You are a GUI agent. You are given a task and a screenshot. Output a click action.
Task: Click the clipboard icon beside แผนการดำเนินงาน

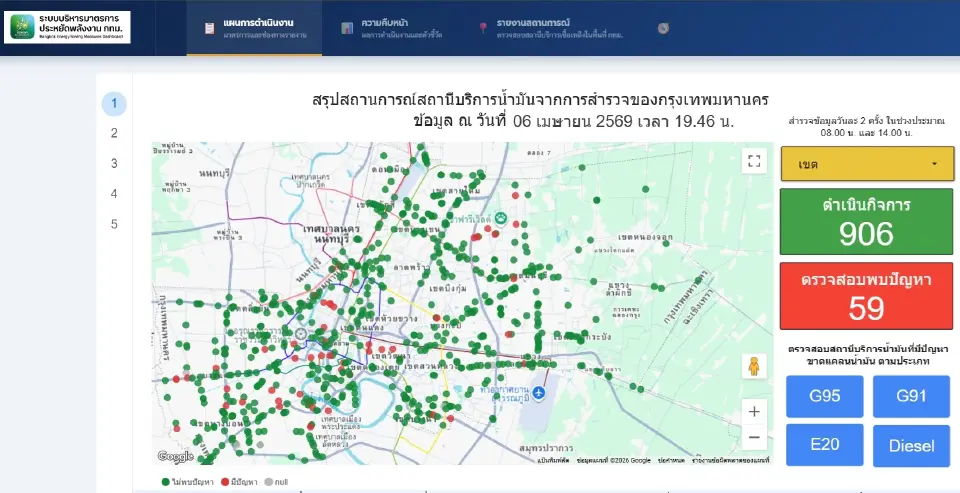(x=209, y=28)
